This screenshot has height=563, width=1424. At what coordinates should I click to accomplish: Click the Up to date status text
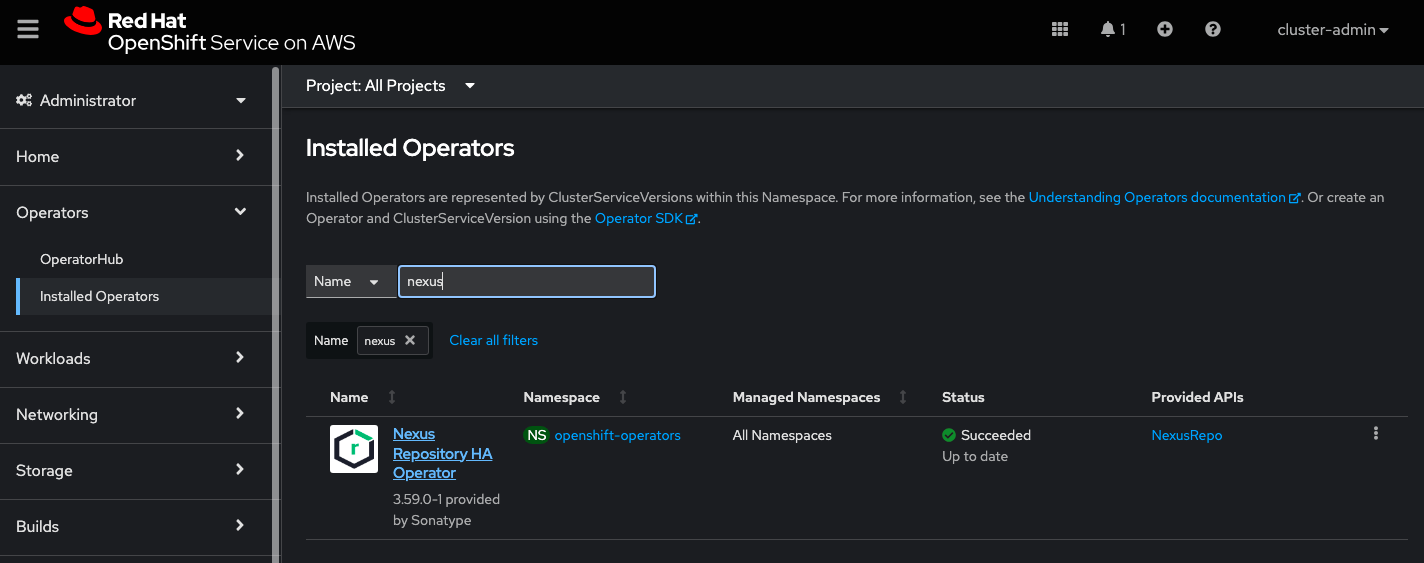975,456
